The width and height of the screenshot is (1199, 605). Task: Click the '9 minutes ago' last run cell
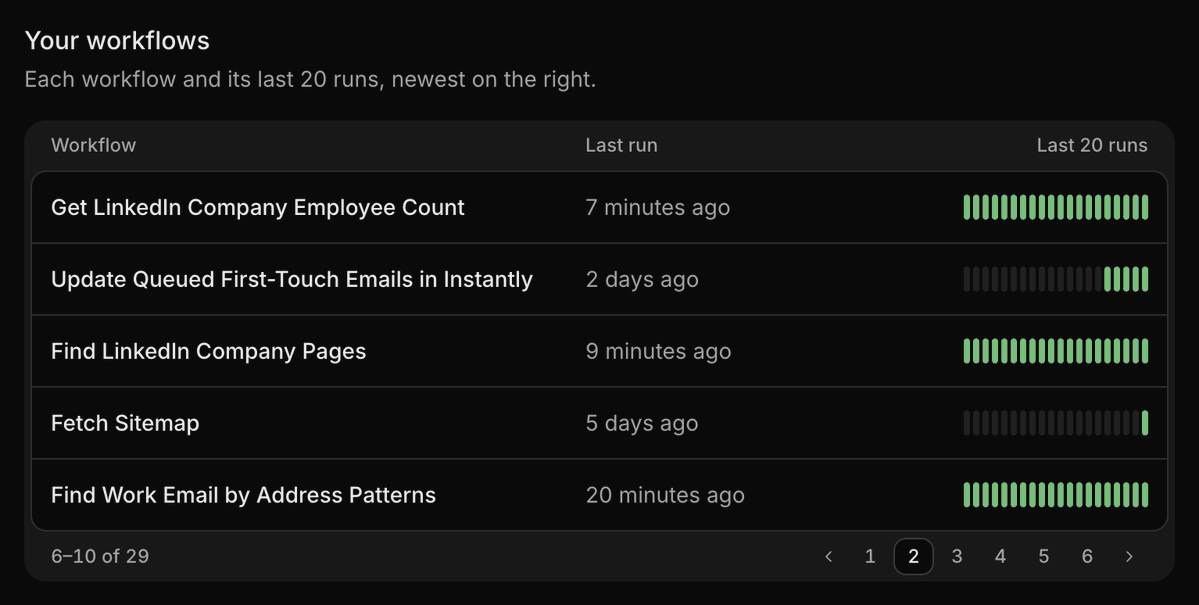658,351
